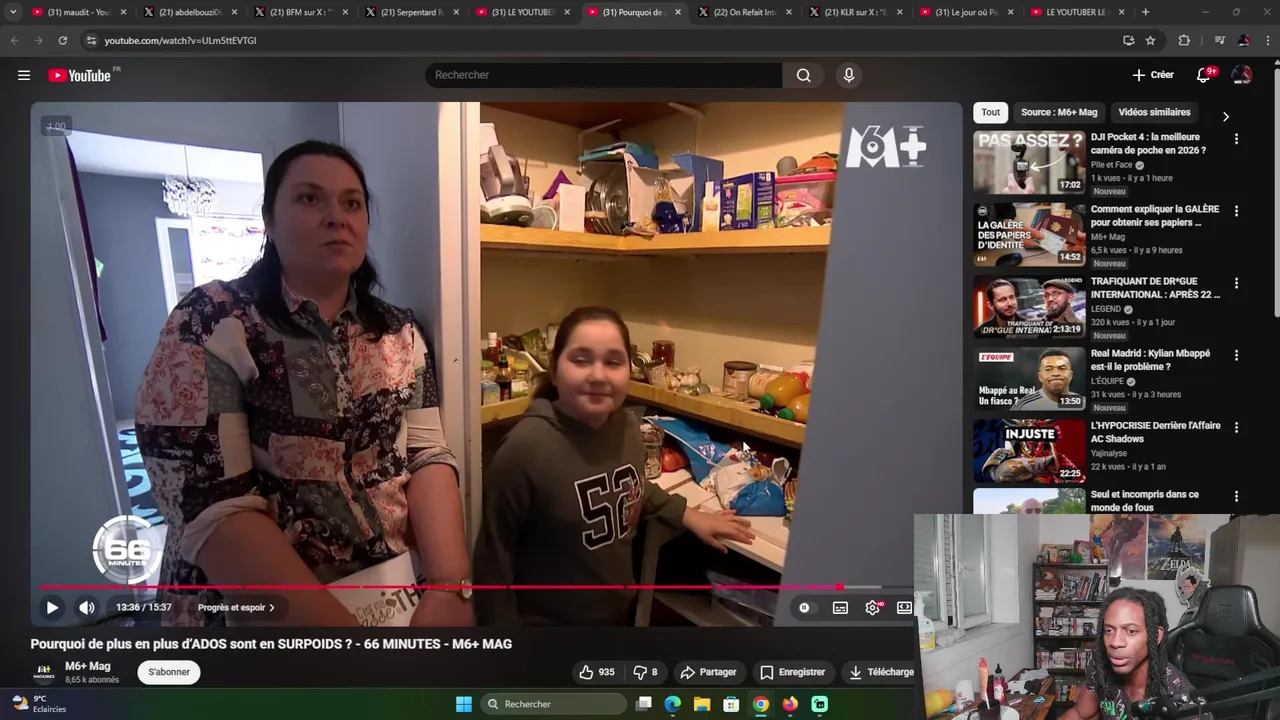This screenshot has height=720, width=1280.
Task: Open the AC Shadows INJUSTE thumbnail
Action: click(1029, 451)
